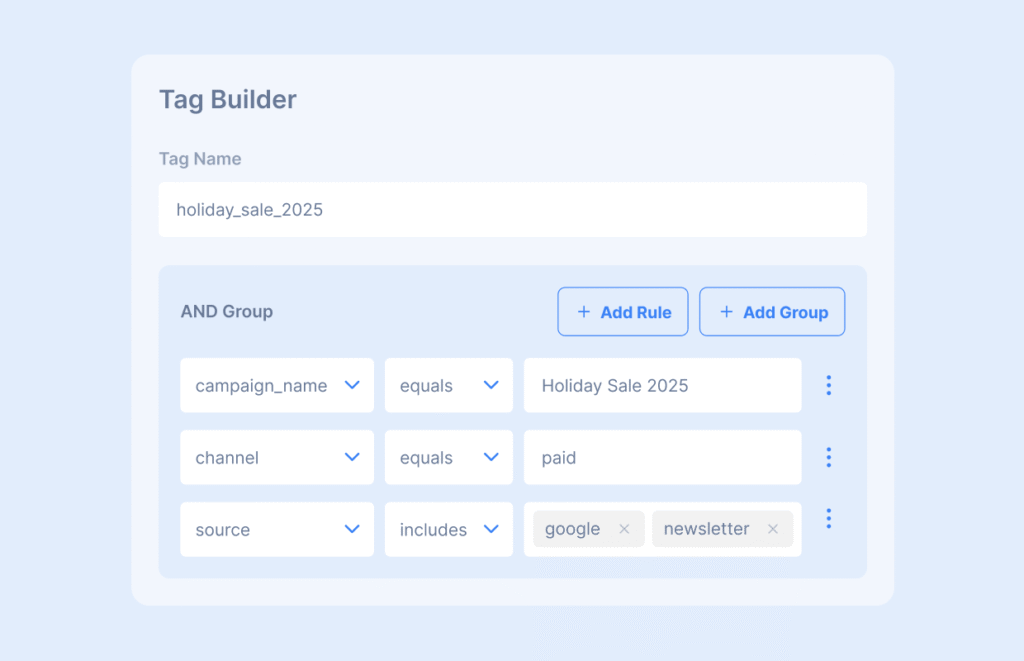Remove the newsletter tag chip
The height and width of the screenshot is (661, 1024).
pyautogui.click(x=772, y=530)
